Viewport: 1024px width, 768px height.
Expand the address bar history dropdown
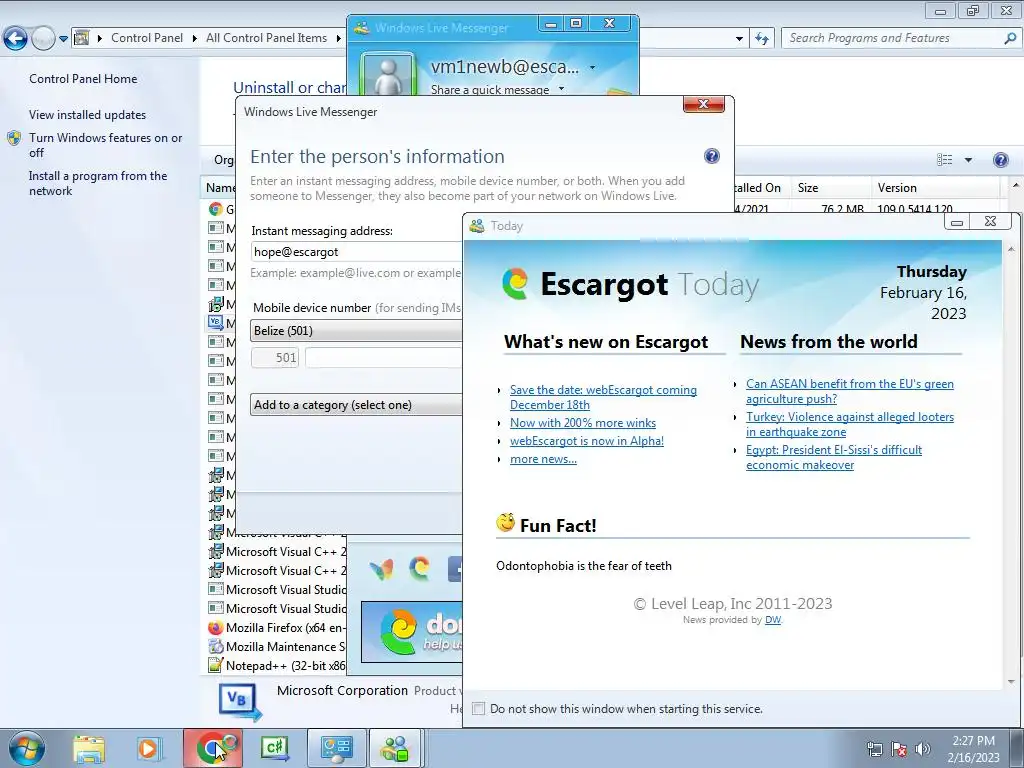[x=739, y=39]
